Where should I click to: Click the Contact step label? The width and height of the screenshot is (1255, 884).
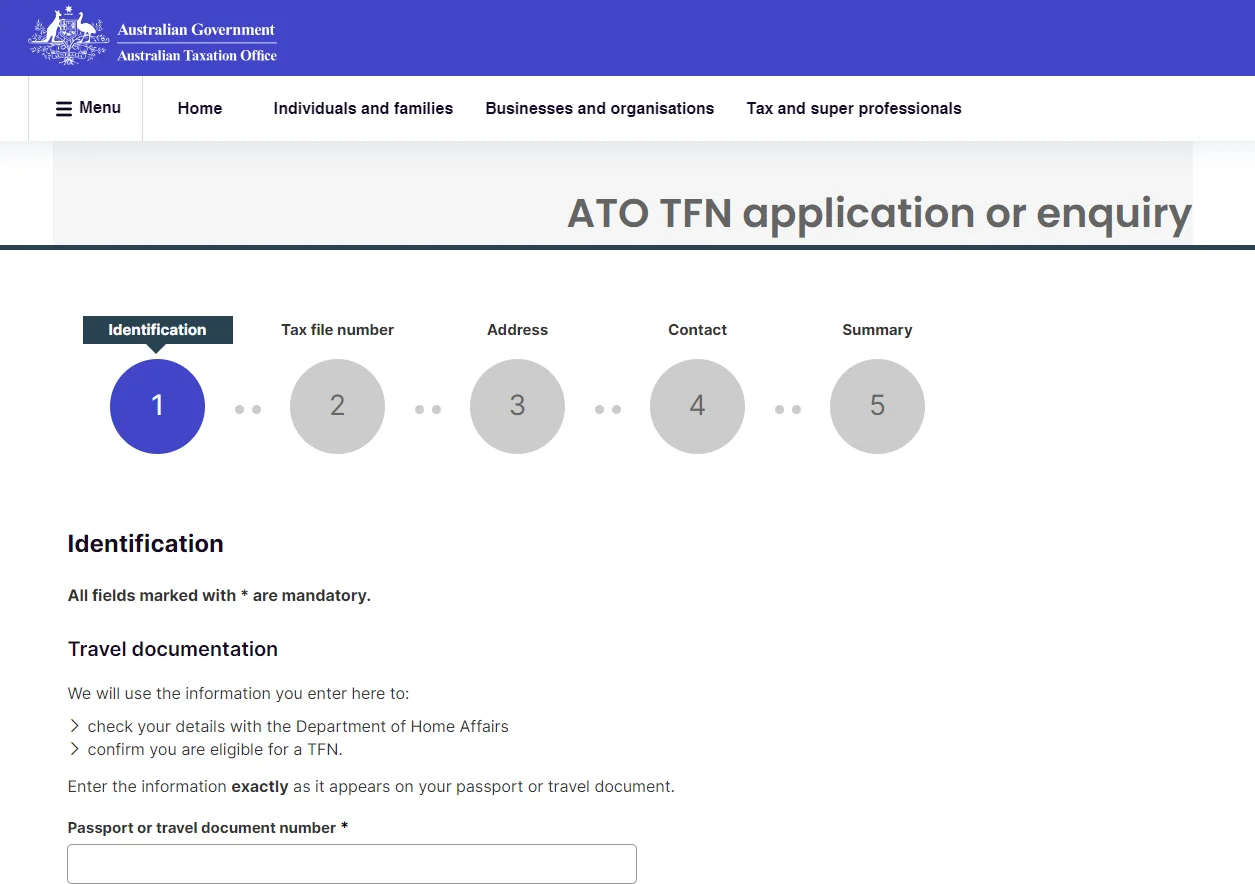click(697, 330)
